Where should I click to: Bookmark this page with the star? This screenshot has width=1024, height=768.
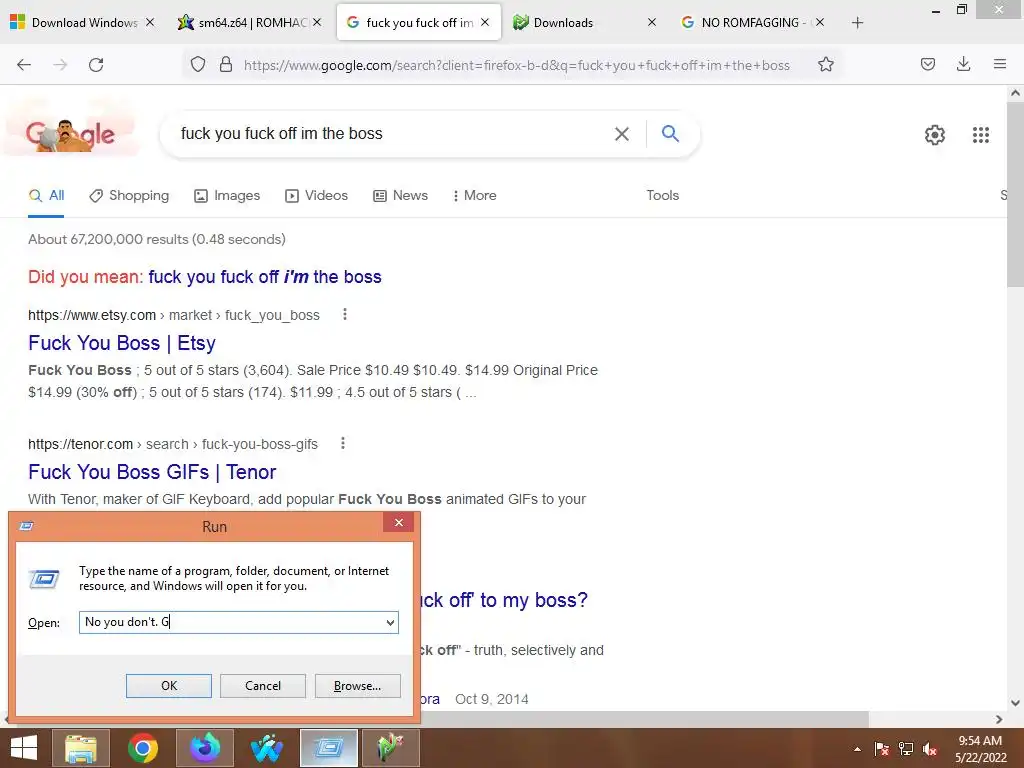coord(825,65)
